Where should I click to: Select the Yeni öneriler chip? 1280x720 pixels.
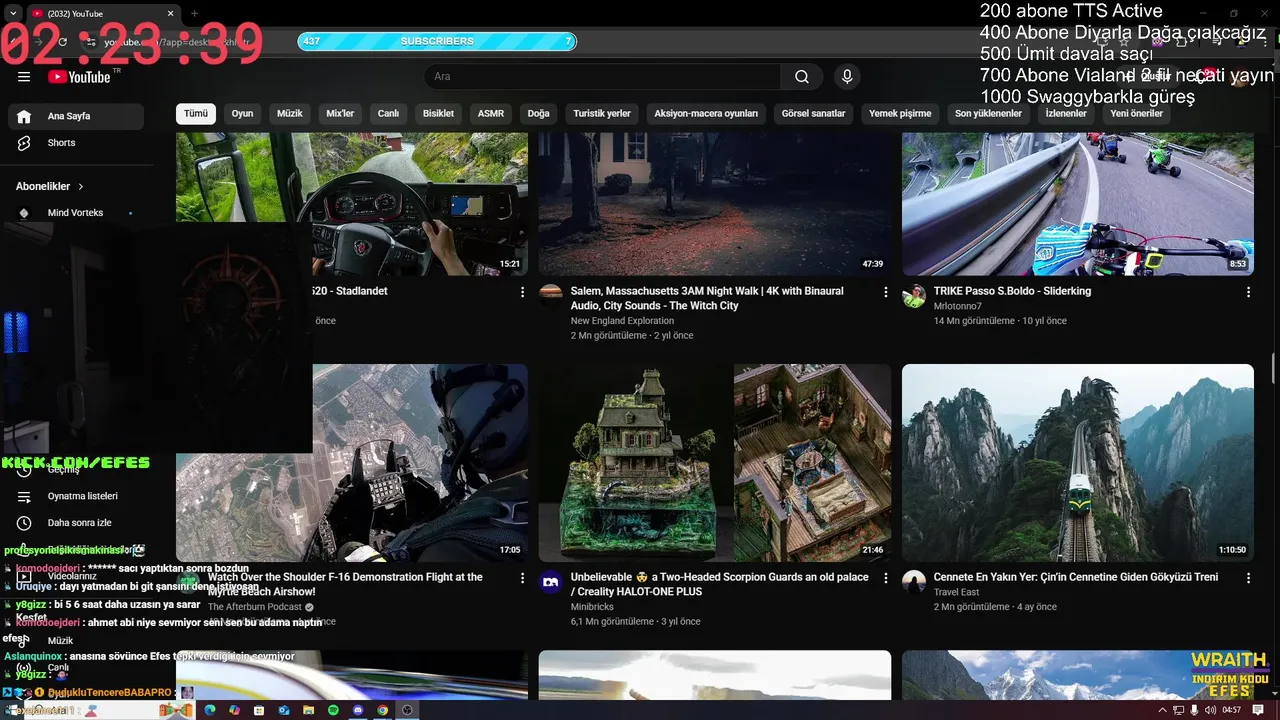point(1136,114)
